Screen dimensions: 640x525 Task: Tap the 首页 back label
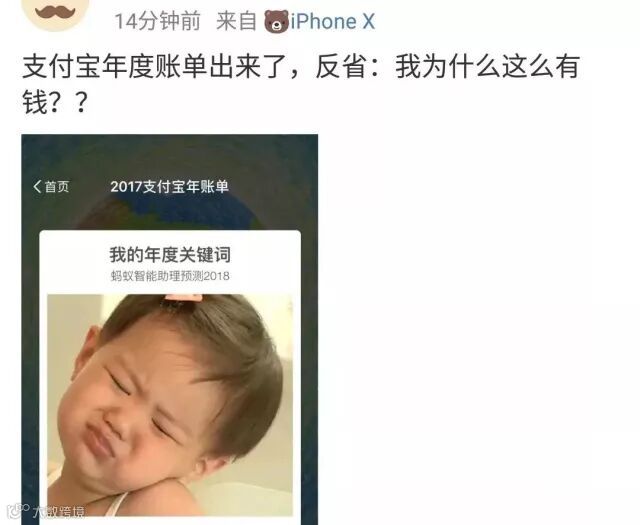[x=57, y=187]
